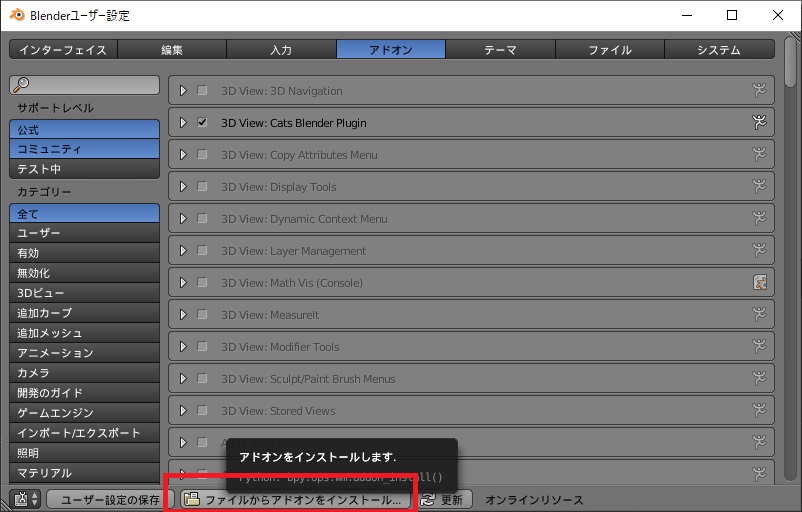
Task: Click official support icon on Math Vis row
Action: pyautogui.click(x=760, y=282)
